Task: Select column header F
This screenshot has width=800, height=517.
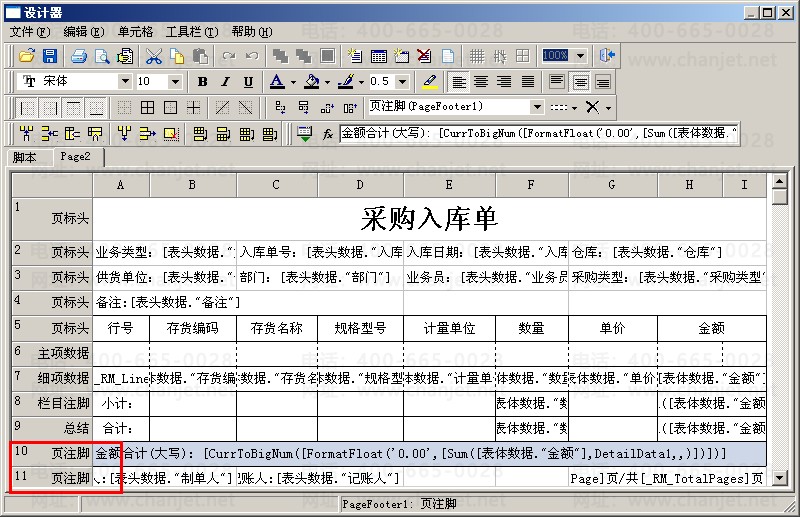Action: 531,185
